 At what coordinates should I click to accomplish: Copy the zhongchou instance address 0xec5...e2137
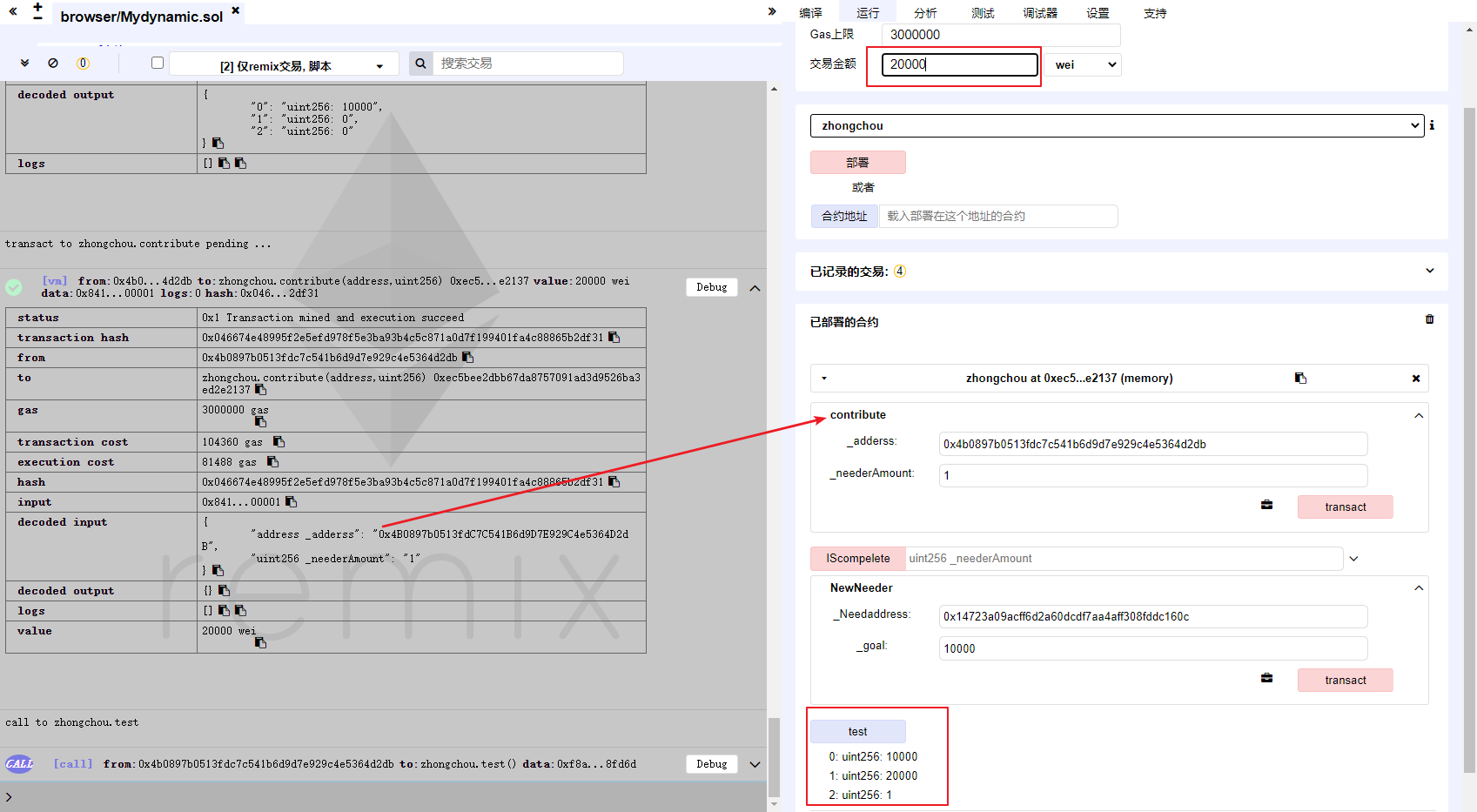tap(1300, 378)
